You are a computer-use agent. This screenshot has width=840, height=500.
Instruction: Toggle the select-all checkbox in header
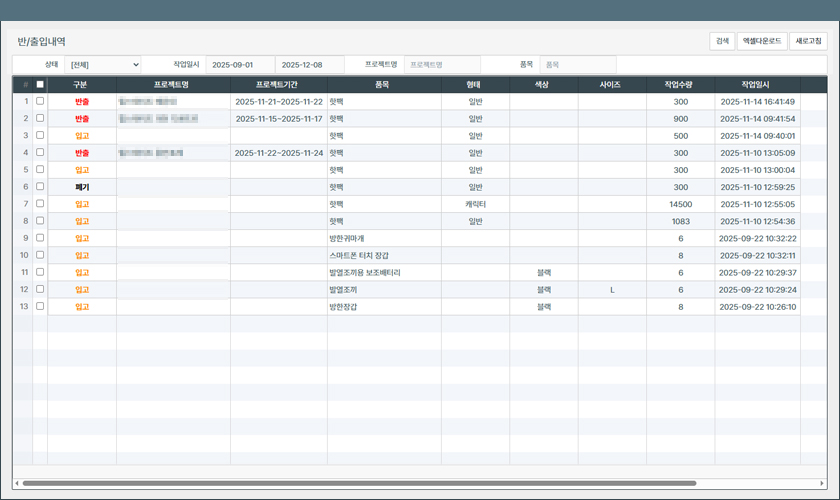point(40,85)
